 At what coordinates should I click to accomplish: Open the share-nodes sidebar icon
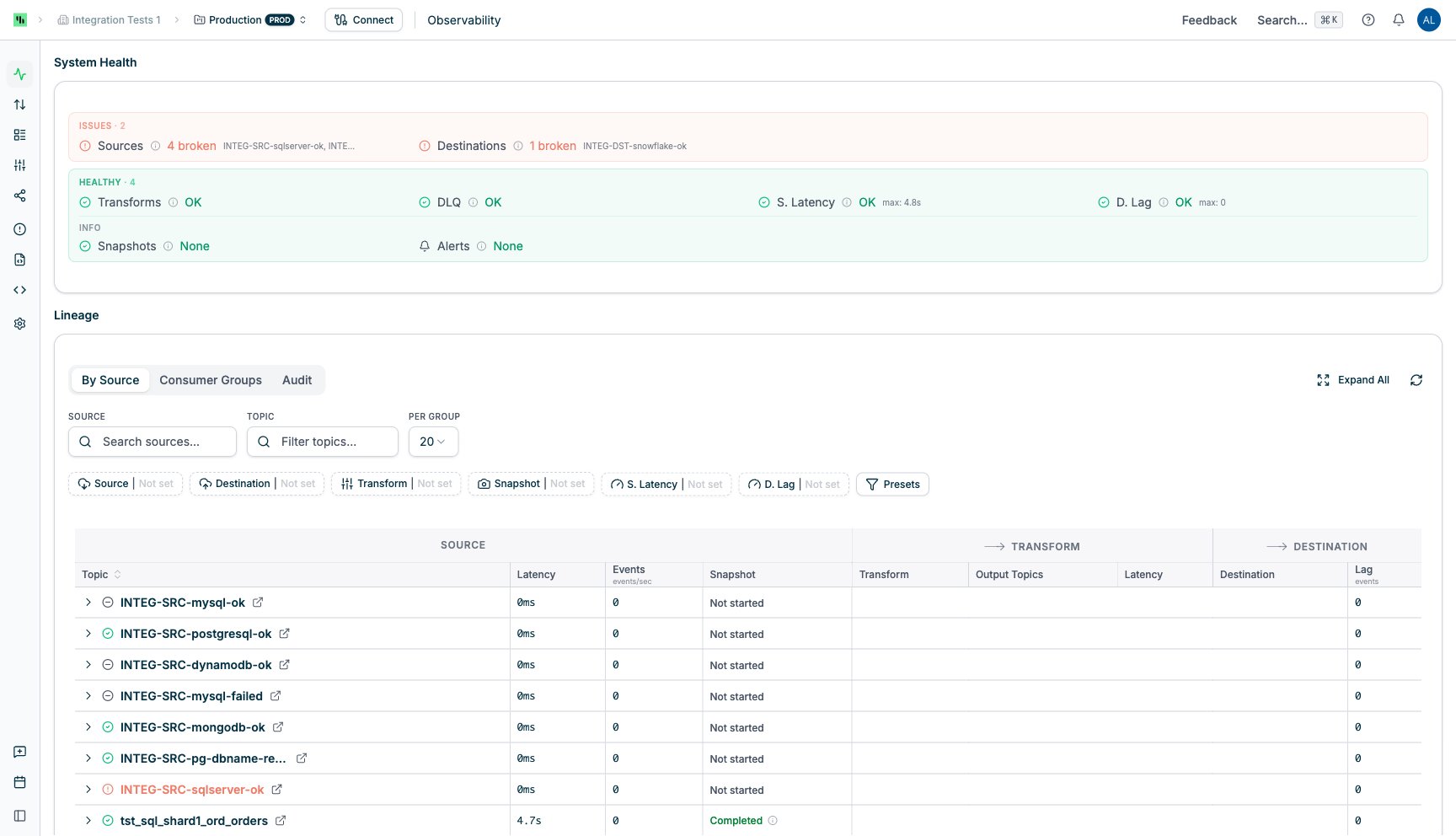(20, 196)
